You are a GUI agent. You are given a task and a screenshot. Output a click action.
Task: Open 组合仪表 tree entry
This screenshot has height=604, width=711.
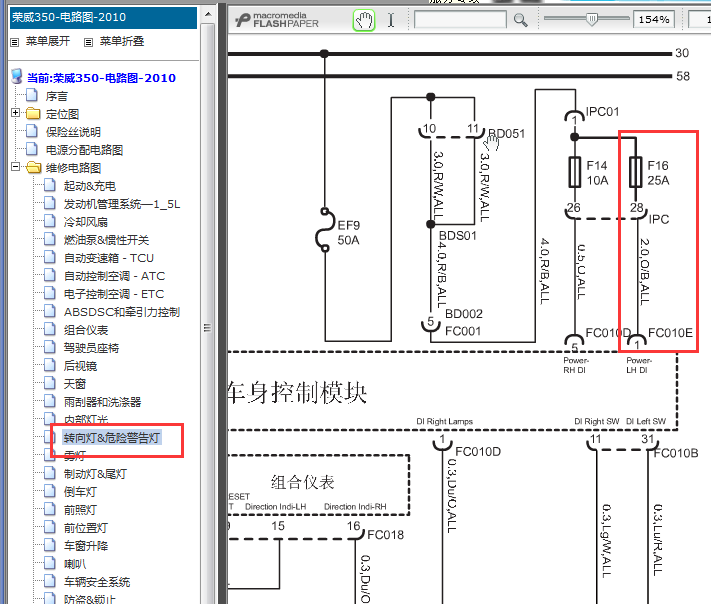(x=86, y=330)
